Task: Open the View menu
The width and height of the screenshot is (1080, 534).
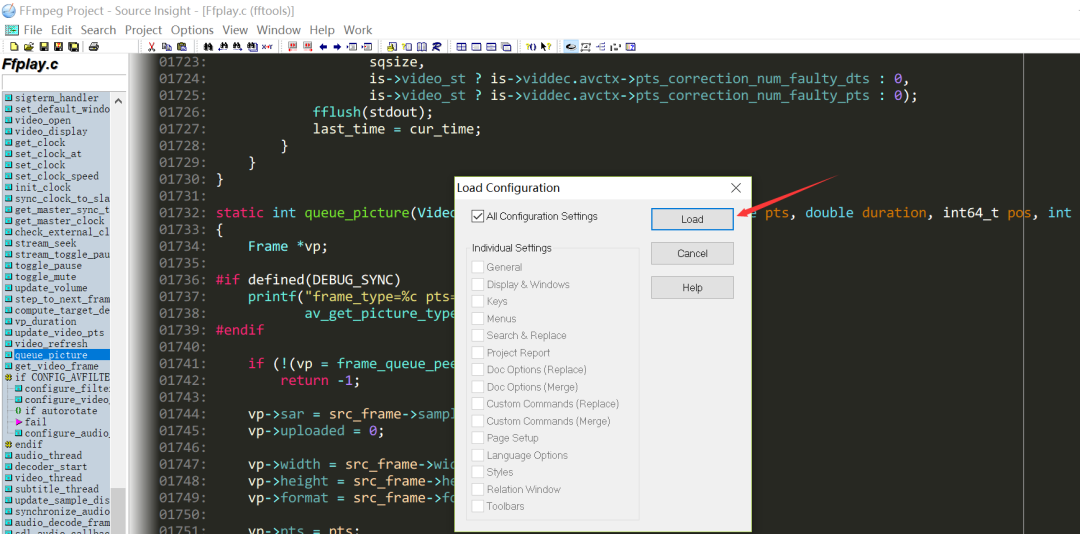Action: [x=235, y=30]
